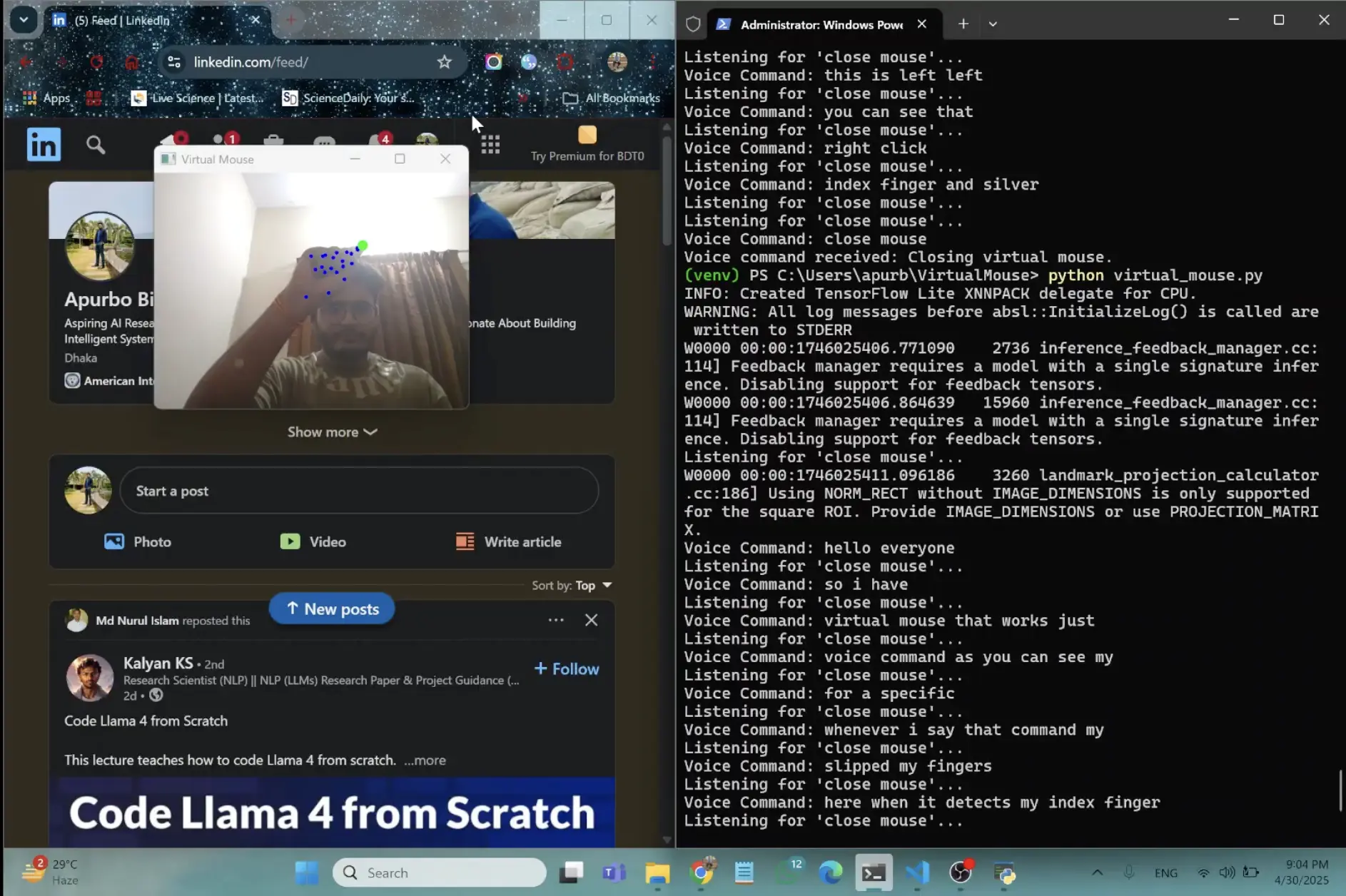Open File Explorer from the taskbar

click(x=657, y=872)
